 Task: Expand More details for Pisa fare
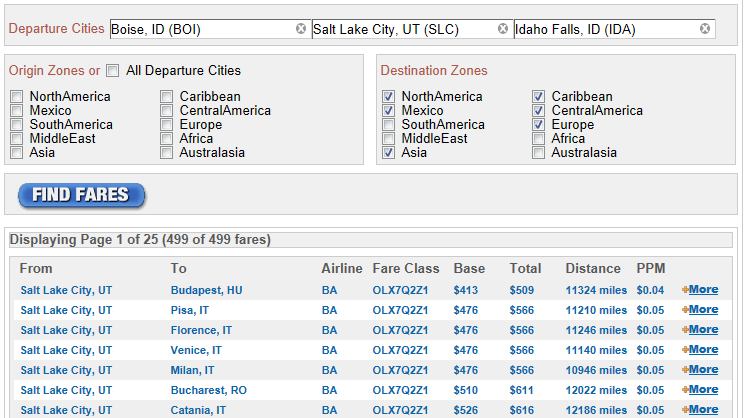click(703, 310)
